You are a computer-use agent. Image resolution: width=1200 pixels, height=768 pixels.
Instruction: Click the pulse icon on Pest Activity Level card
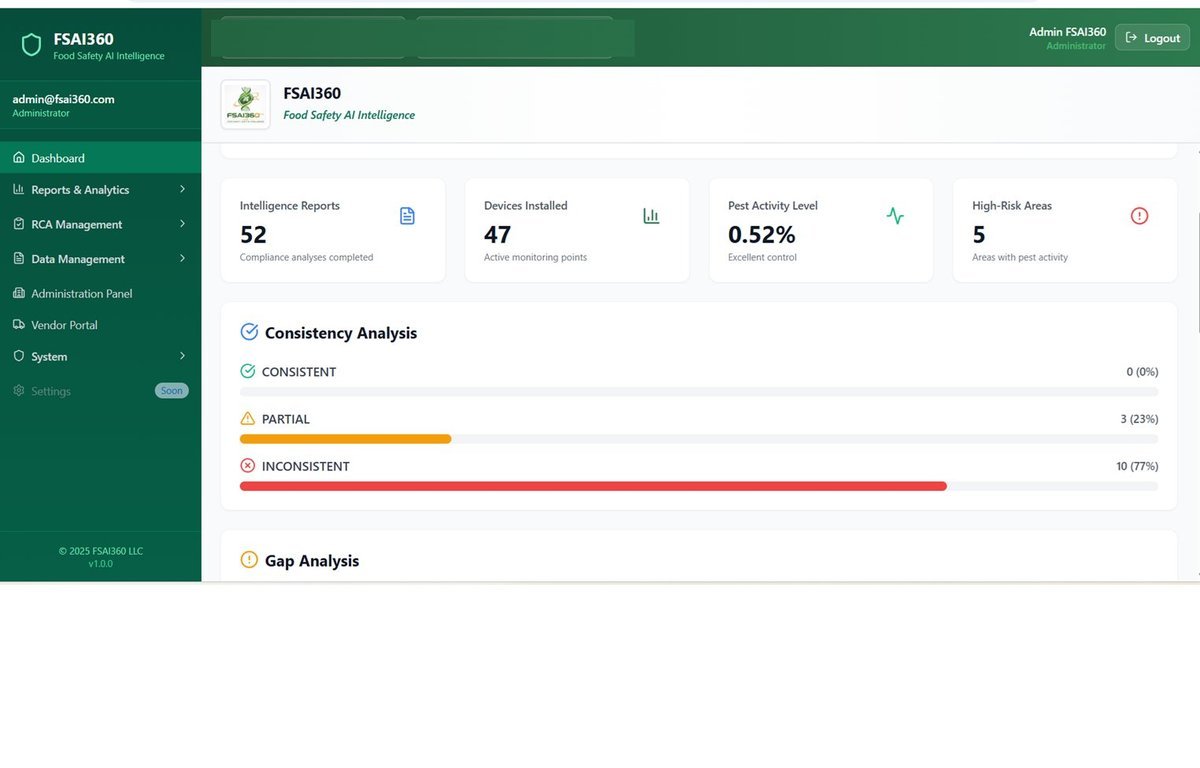895,215
